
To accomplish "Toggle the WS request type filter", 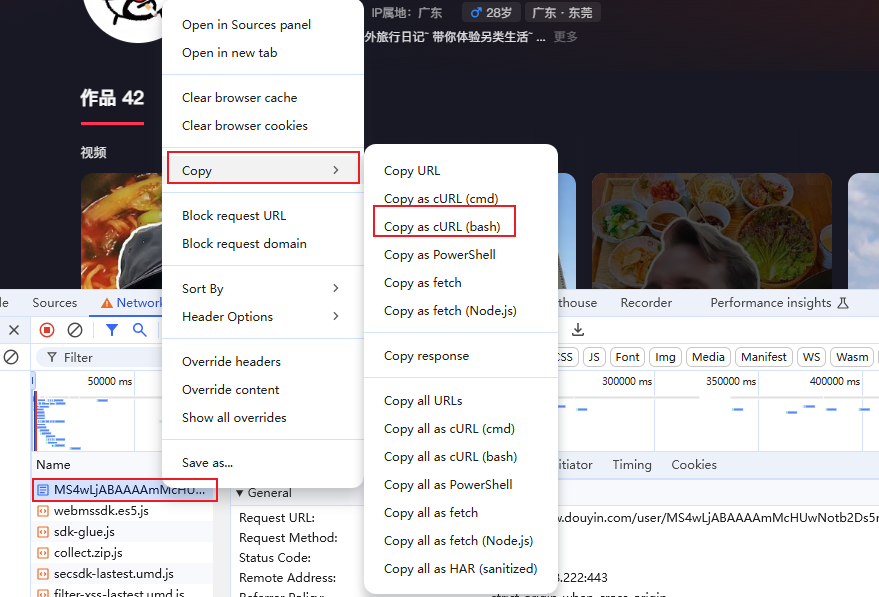I will tap(811, 357).
